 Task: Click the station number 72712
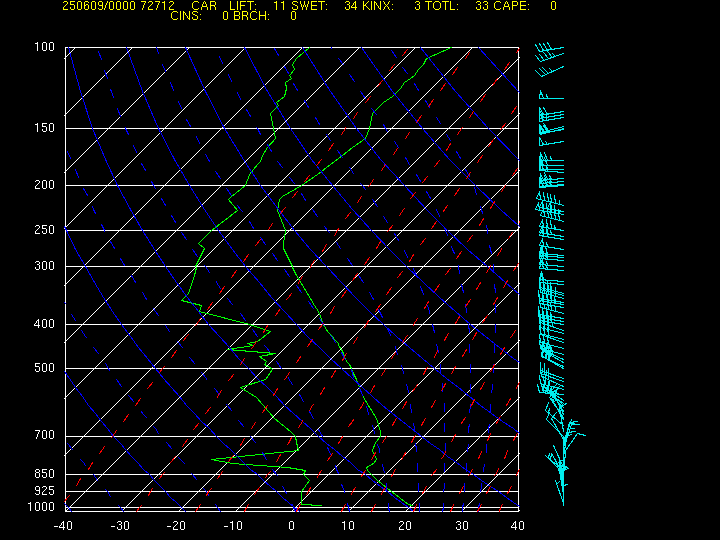point(158,6)
